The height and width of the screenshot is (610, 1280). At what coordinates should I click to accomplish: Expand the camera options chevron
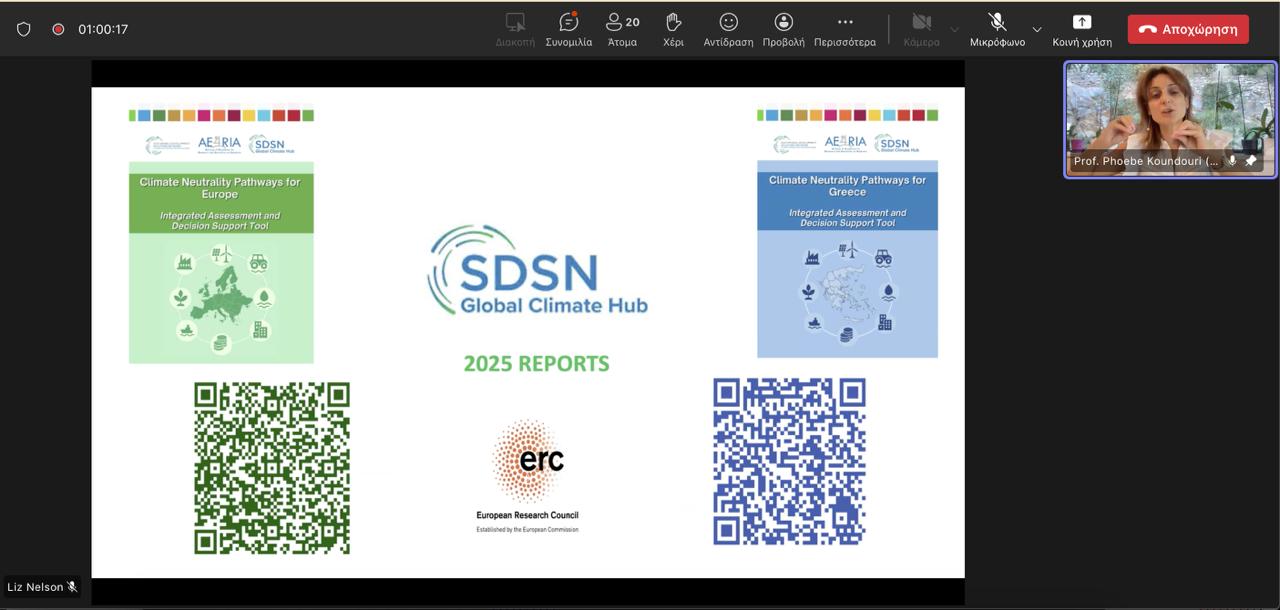954,29
